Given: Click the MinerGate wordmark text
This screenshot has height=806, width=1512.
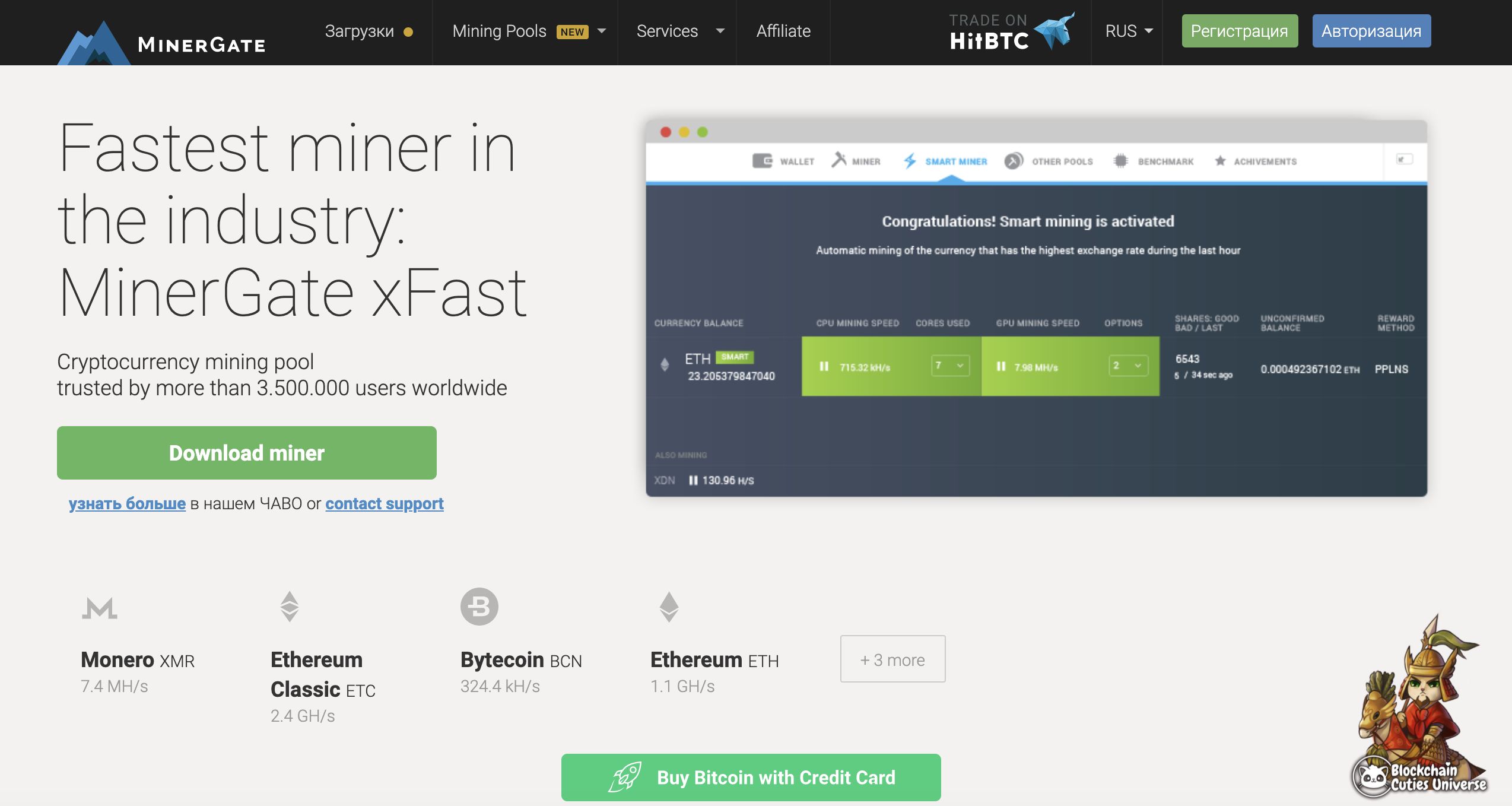Looking at the screenshot, I should coord(201,45).
